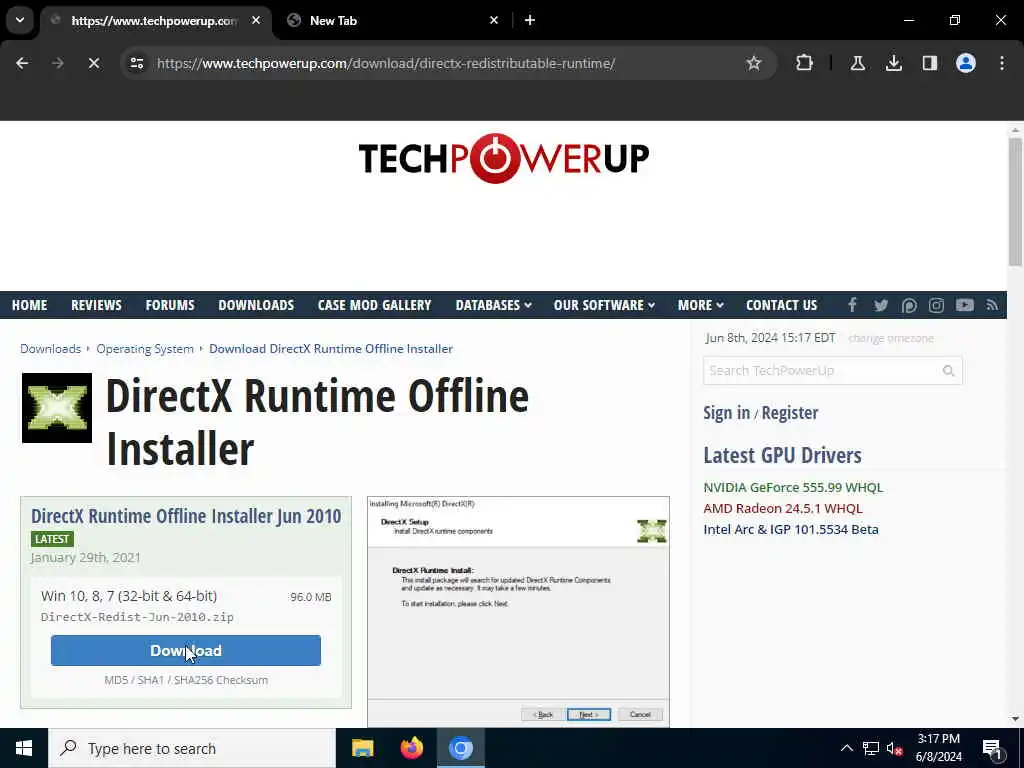Open HOME in the site navigation
Viewport: 1024px width, 768px height.
click(29, 305)
